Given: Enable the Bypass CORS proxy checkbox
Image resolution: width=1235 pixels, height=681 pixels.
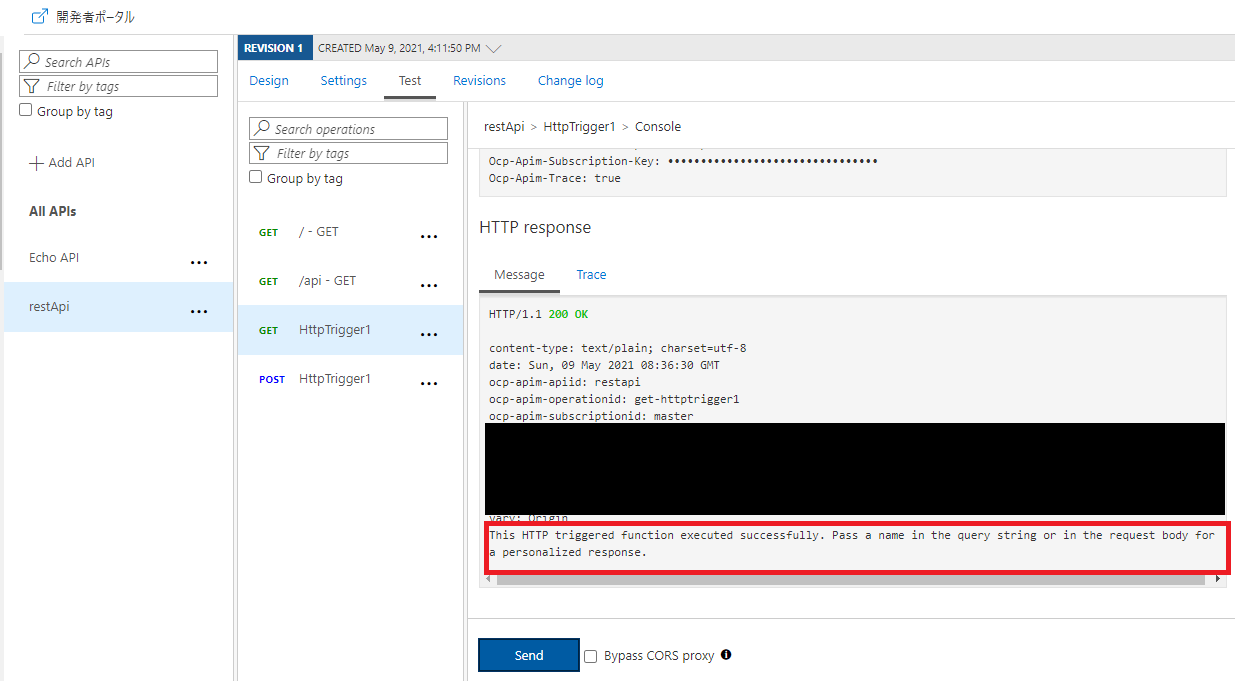Looking at the screenshot, I should point(591,656).
